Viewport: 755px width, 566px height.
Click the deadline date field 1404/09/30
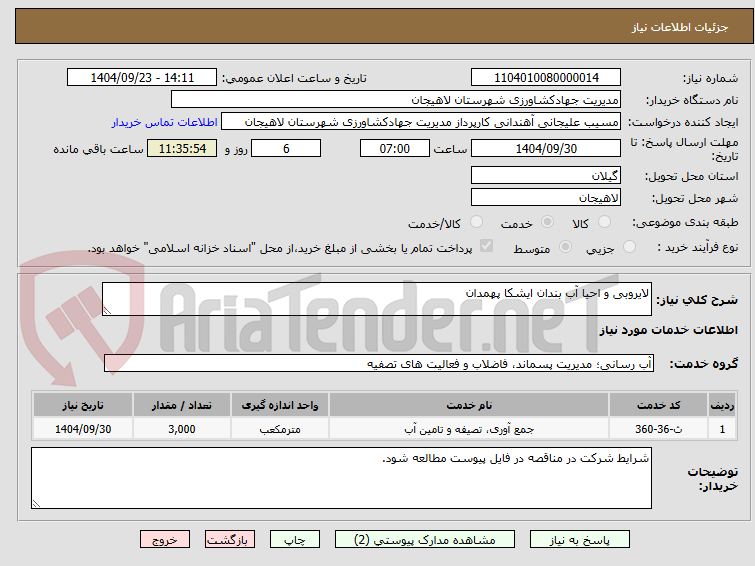(x=546, y=148)
